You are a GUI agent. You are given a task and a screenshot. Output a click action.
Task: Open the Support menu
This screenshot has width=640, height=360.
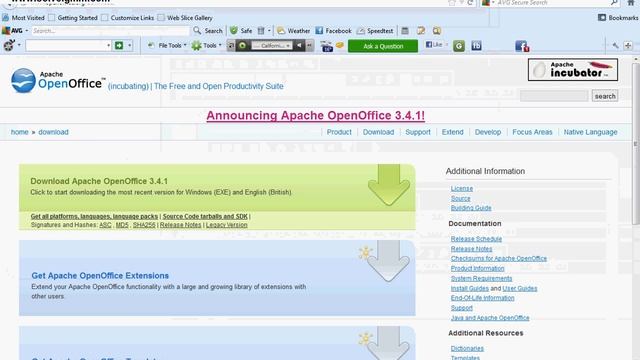tap(418, 132)
